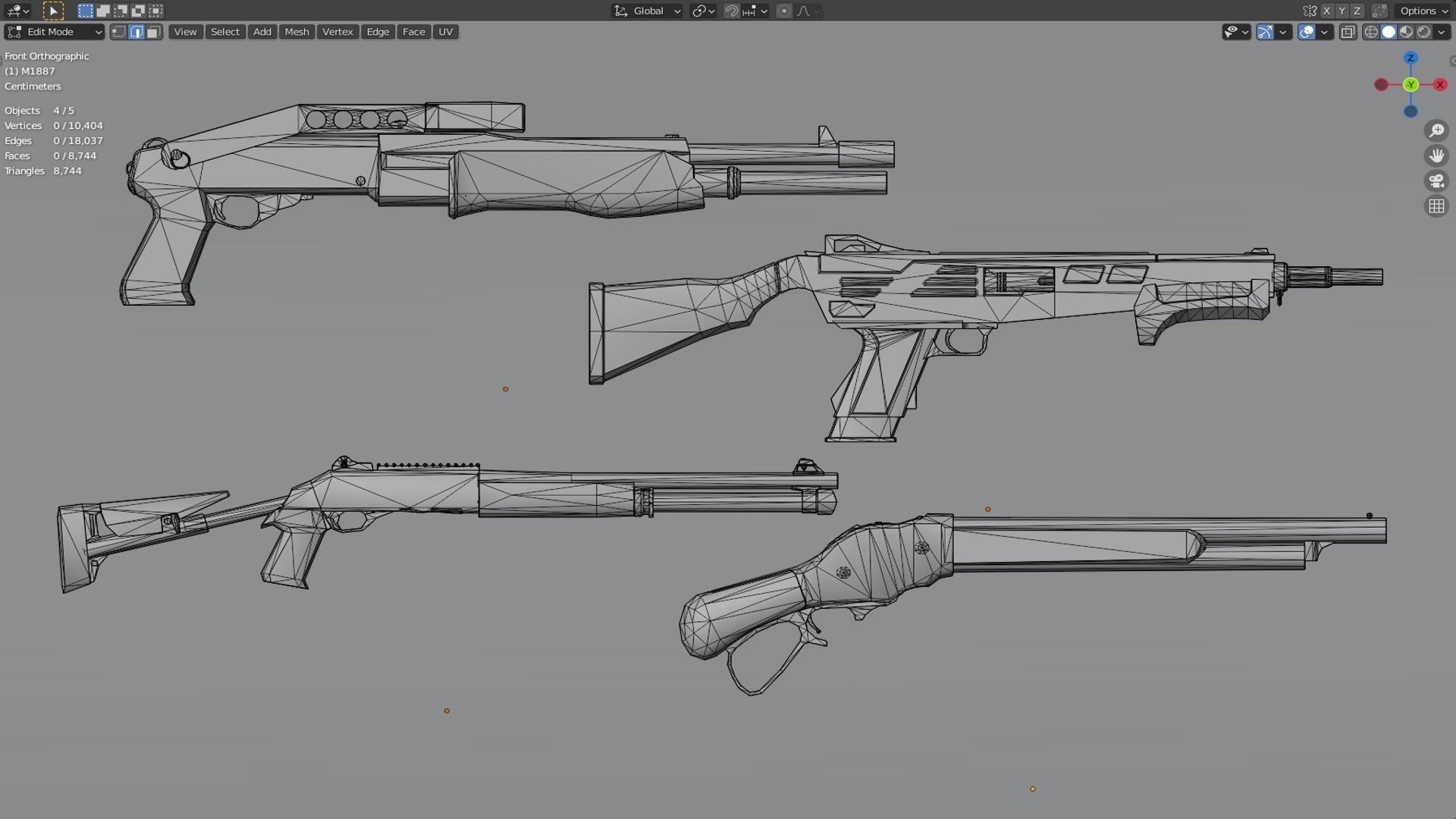Viewport: 1456px width, 819px height.
Task: Open the Mesh menu
Action: [x=297, y=32]
